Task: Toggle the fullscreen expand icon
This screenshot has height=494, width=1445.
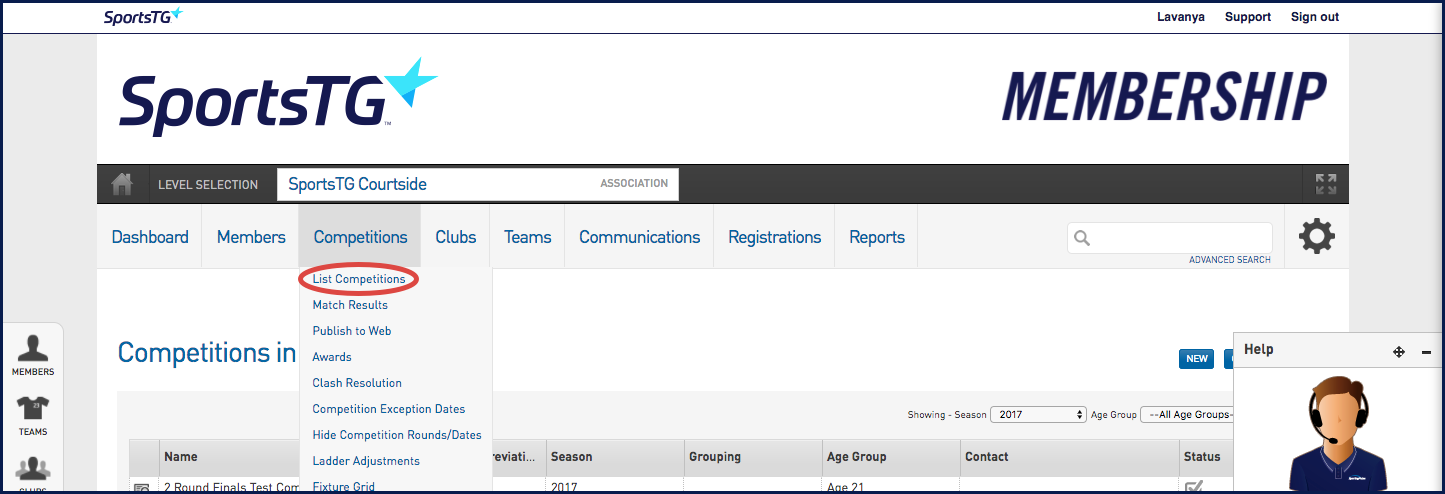Action: (1326, 184)
